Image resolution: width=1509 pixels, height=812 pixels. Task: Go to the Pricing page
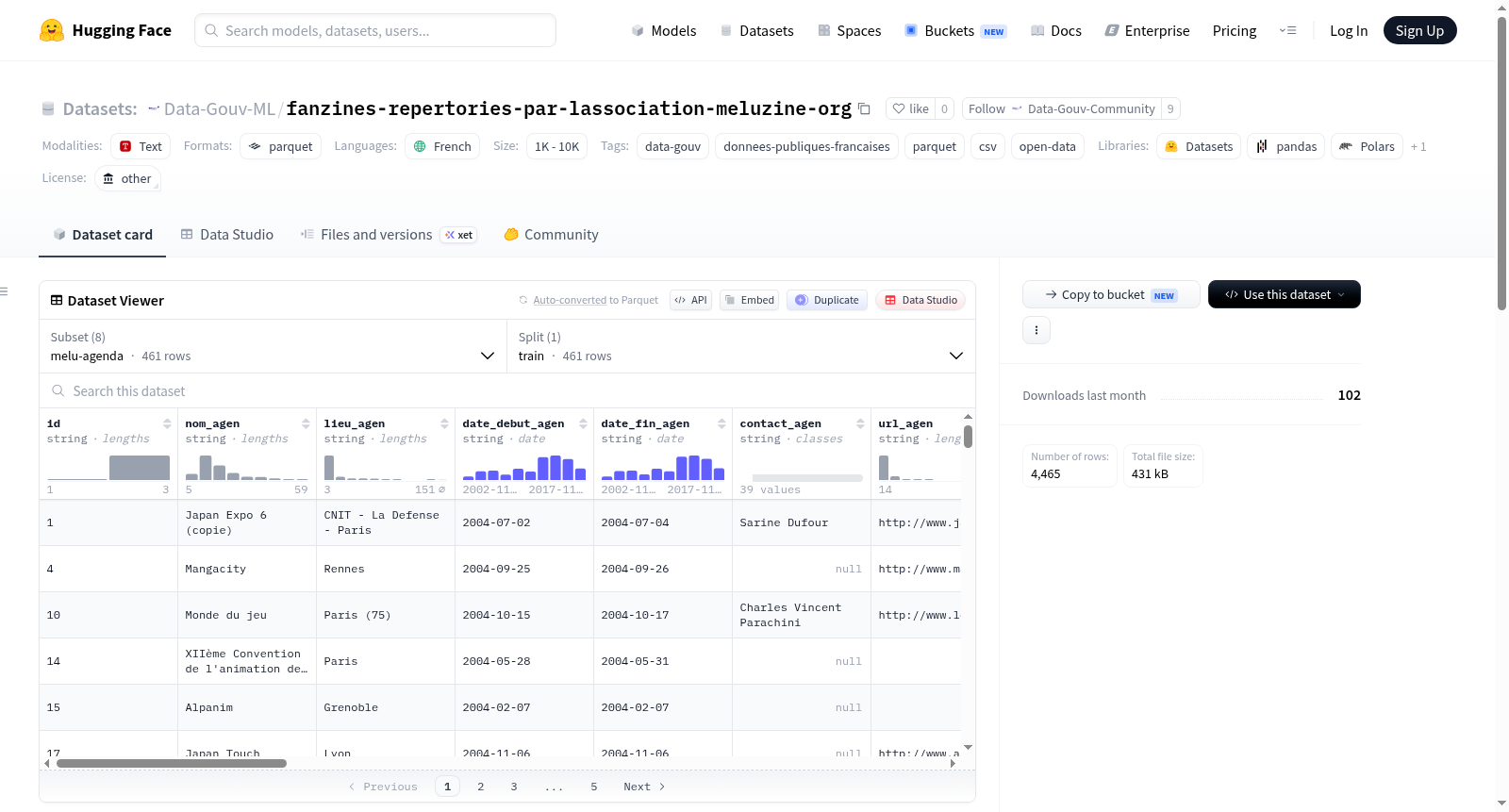tap(1235, 31)
